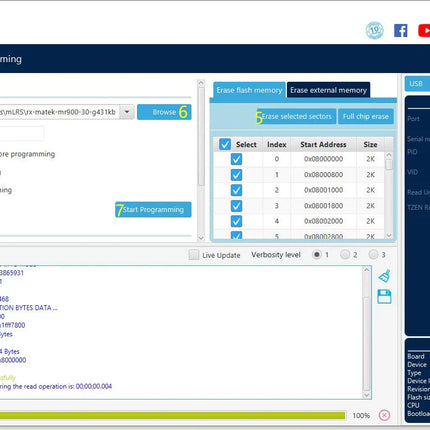Toggle the Select all sectors checkbox
This screenshot has height=430, width=430.
coord(225,144)
